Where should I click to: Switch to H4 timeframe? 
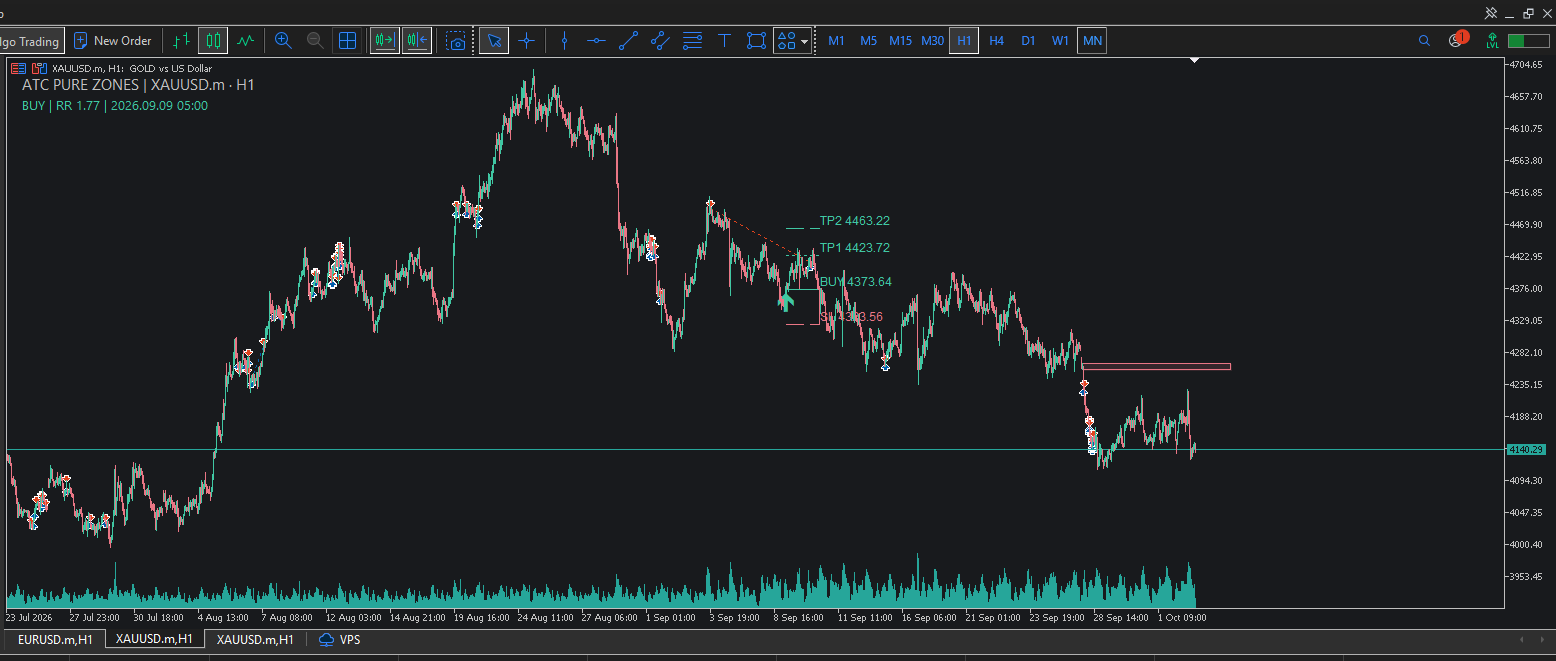point(996,41)
